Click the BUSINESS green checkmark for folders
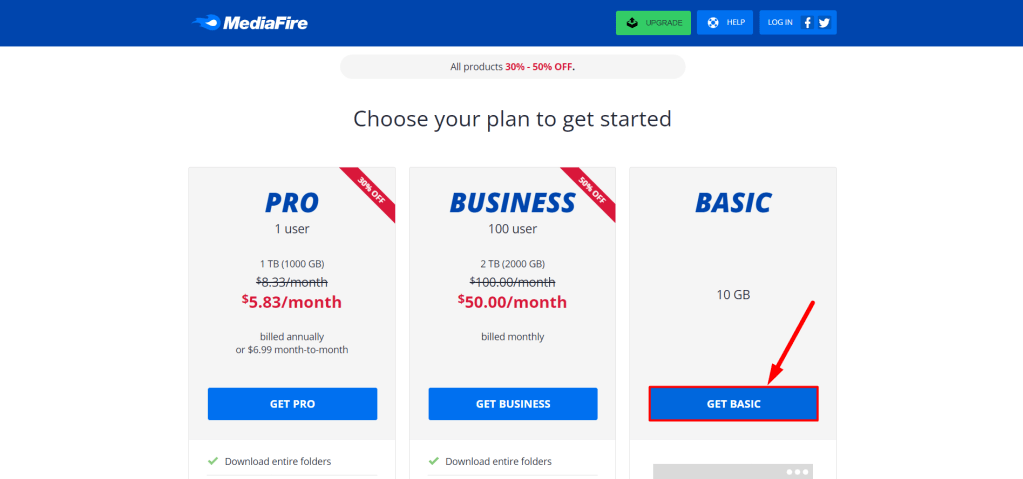1023x479 pixels. 433,461
